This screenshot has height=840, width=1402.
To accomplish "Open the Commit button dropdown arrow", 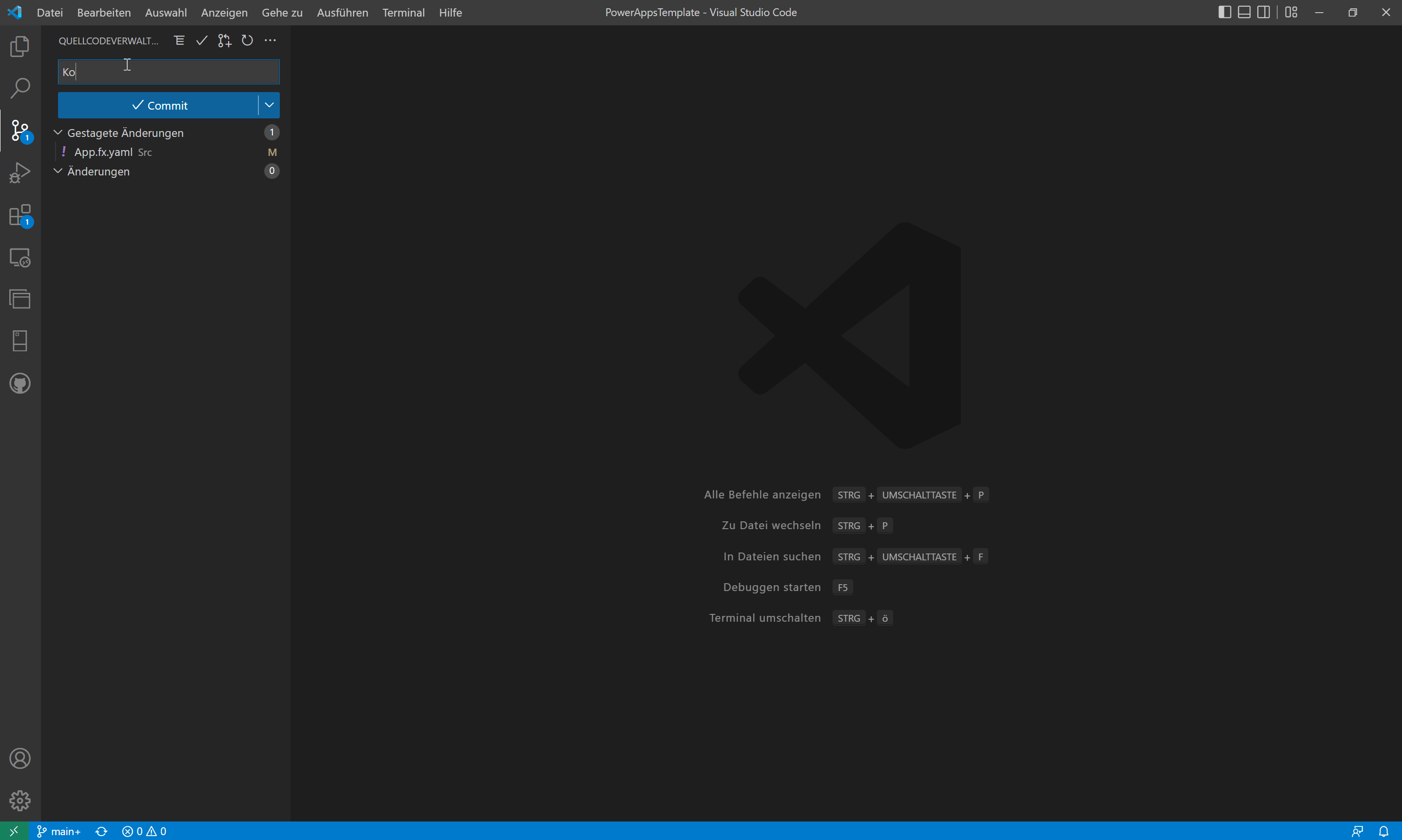I will tap(270, 105).
